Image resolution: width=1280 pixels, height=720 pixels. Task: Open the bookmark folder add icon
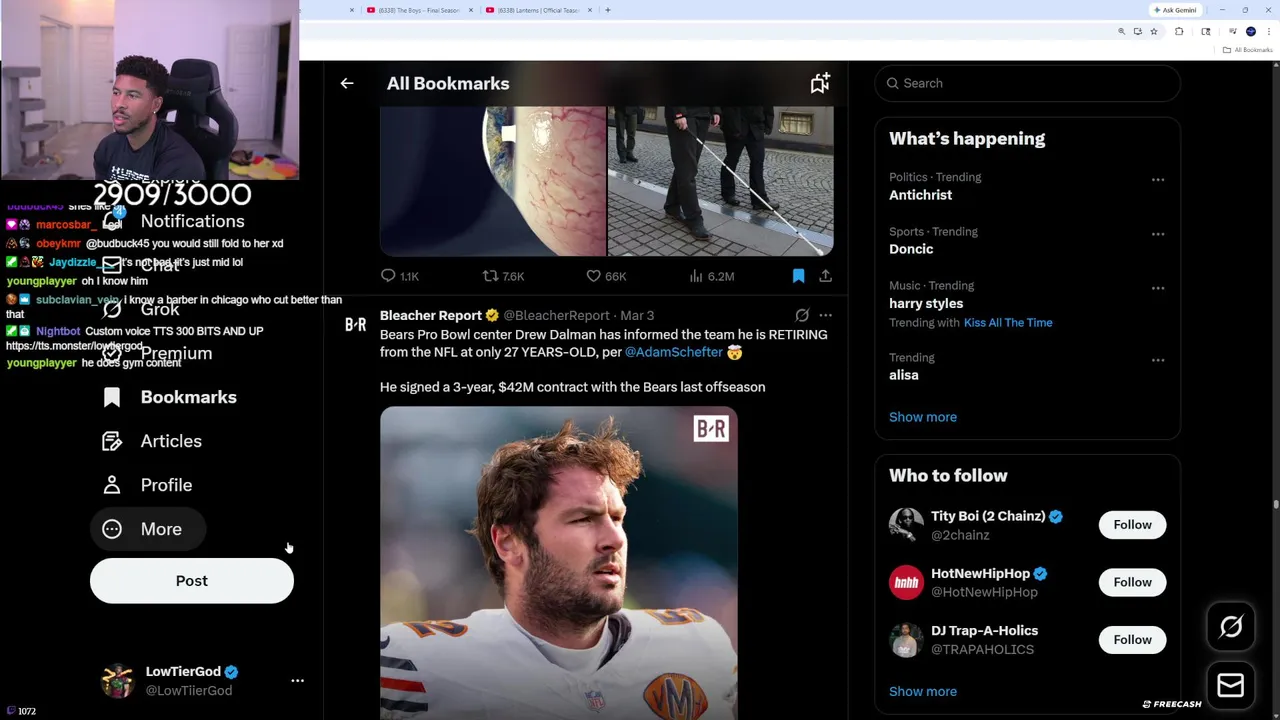click(x=820, y=83)
